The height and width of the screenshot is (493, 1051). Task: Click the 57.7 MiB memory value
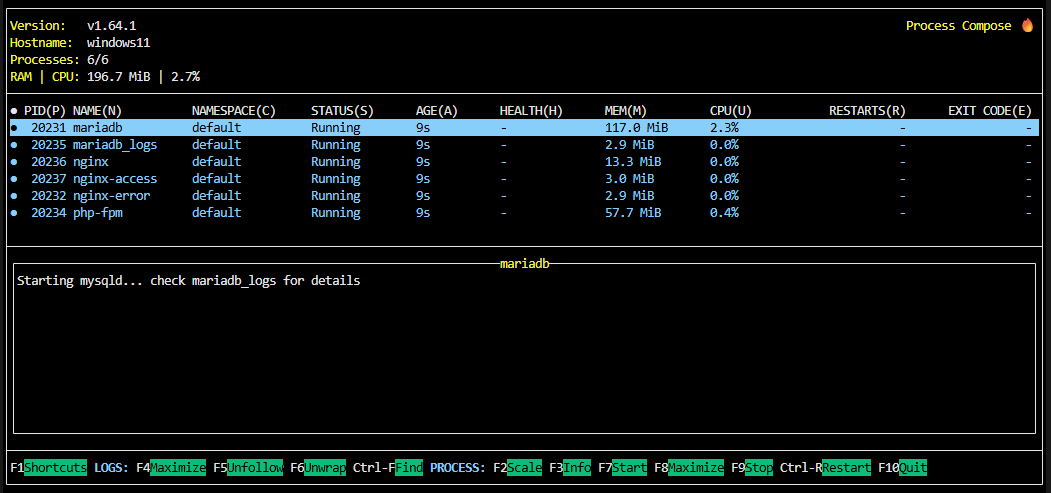coord(633,213)
